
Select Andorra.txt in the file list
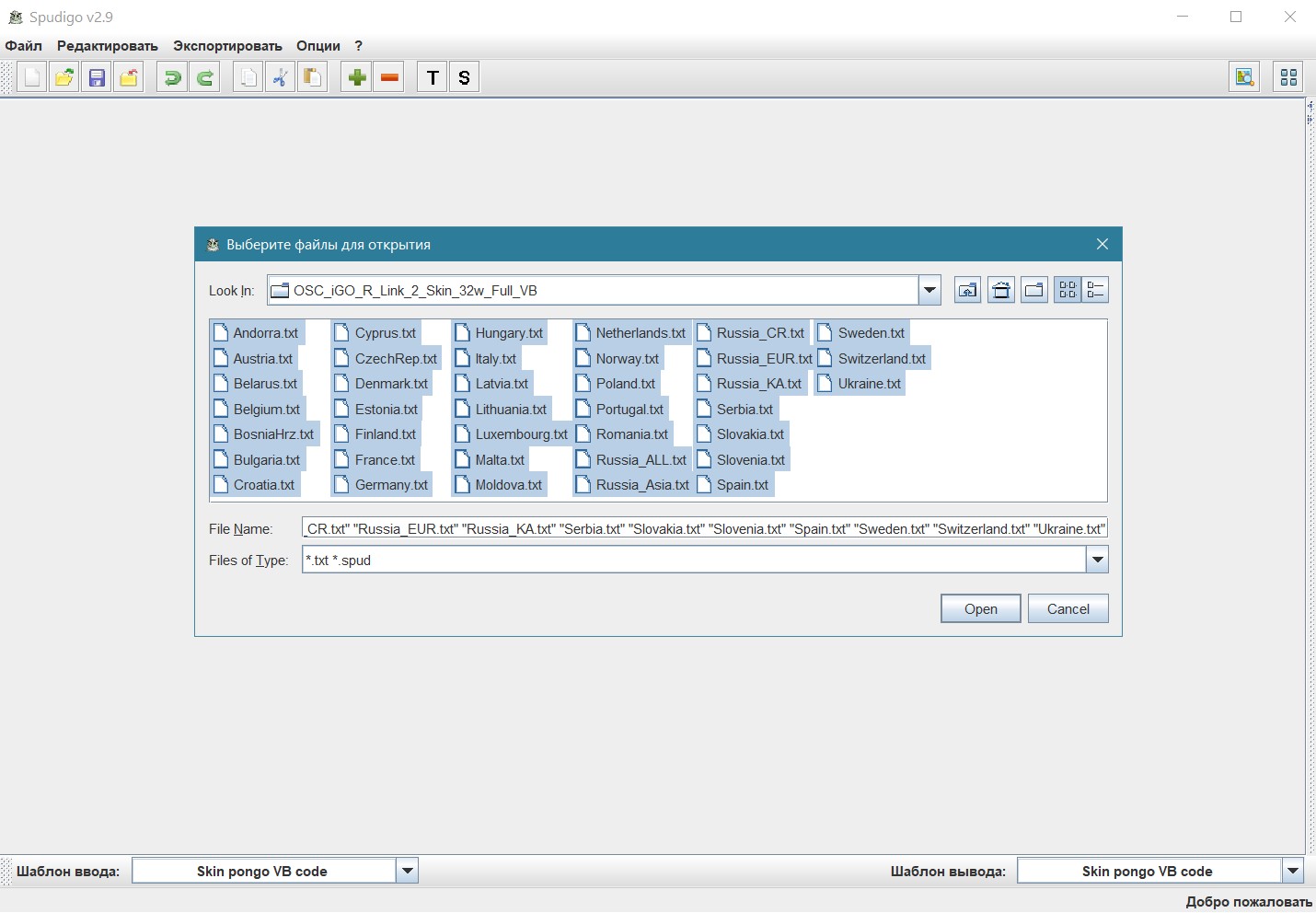point(257,333)
